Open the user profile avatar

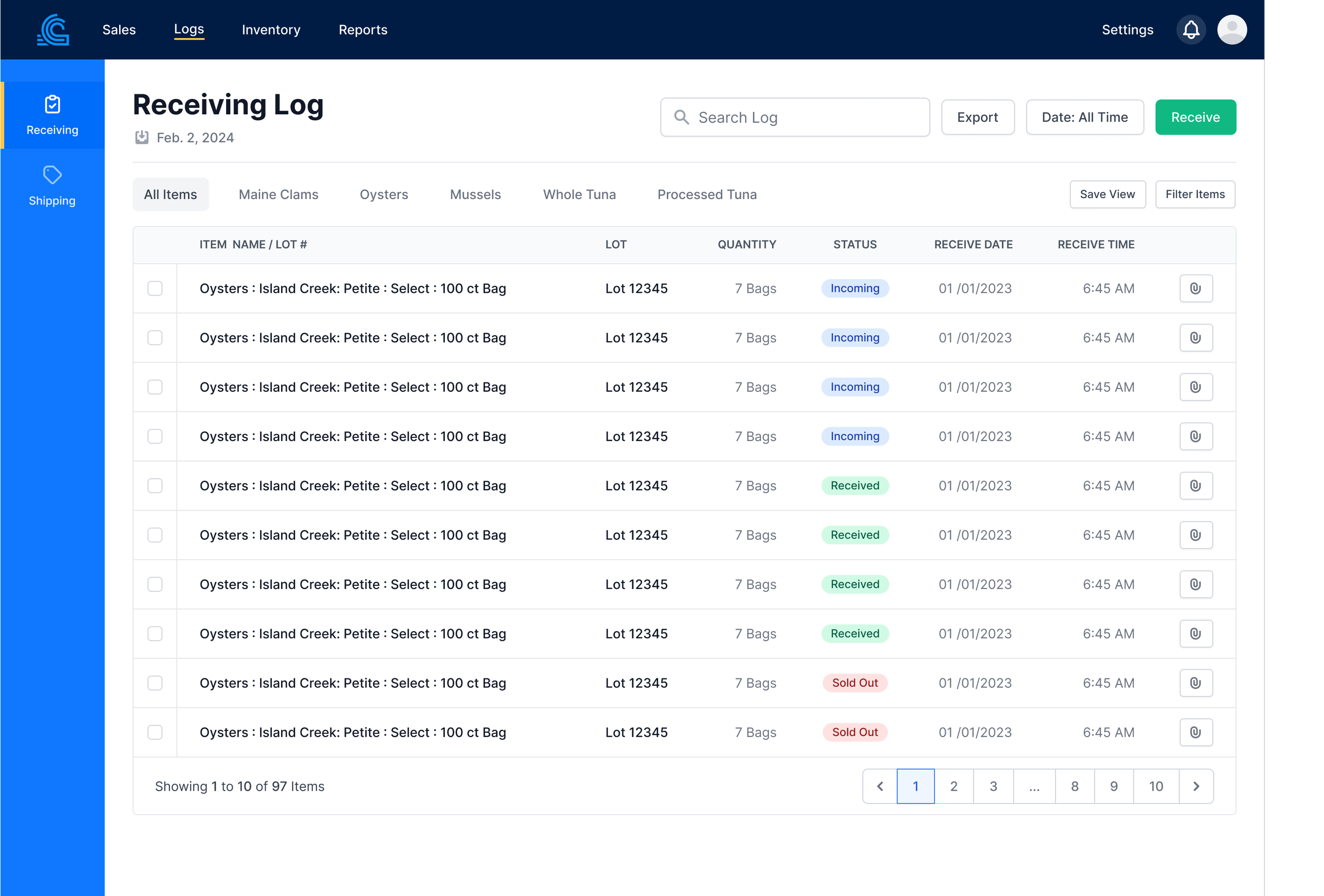point(1232,30)
